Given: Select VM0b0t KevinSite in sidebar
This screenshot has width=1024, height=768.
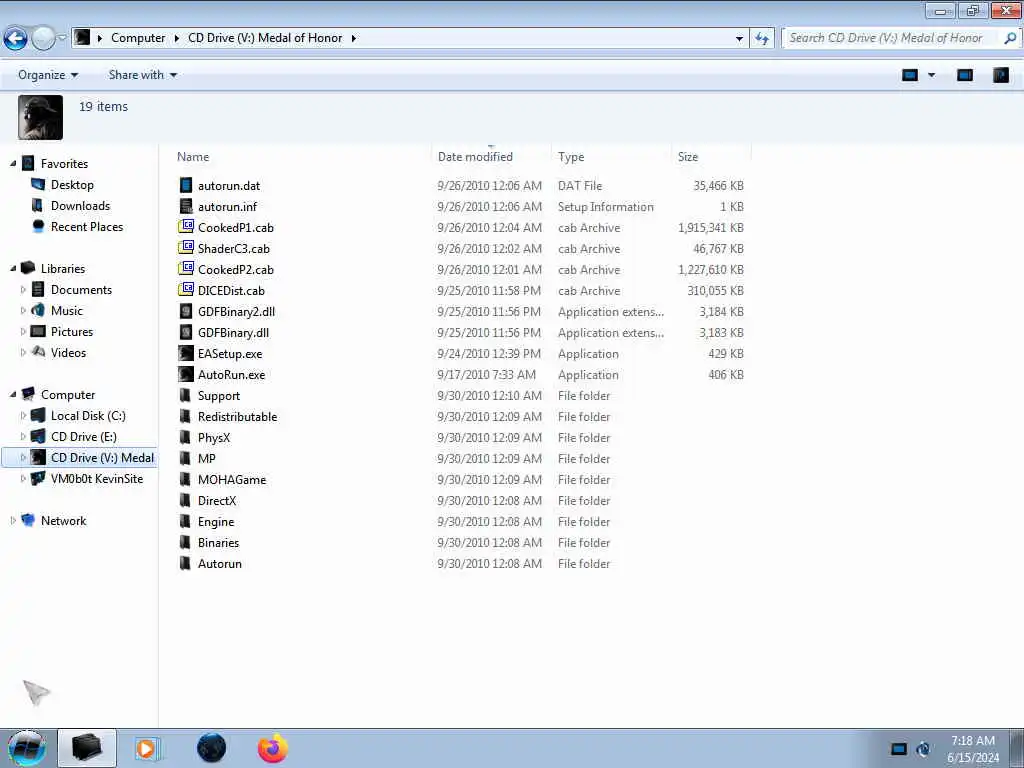Looking at the screenshot, I should [97, 479].
